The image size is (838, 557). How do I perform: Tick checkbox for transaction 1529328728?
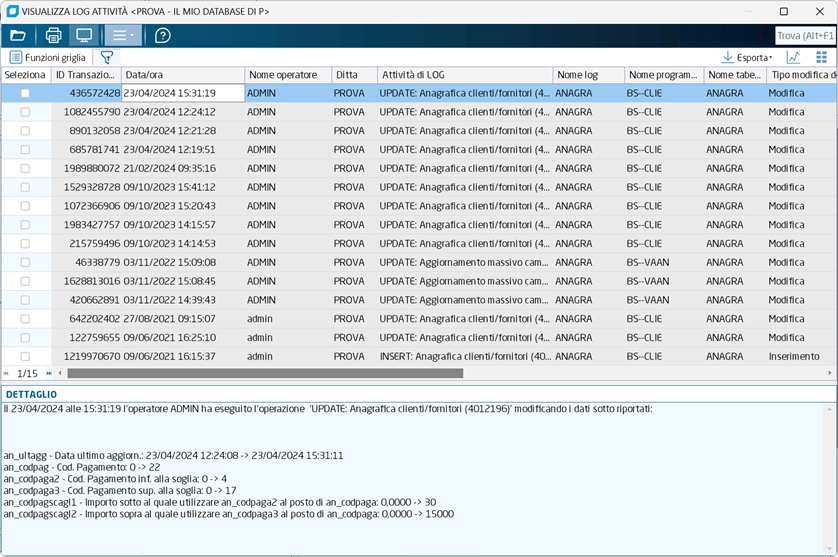[x=25, y=187]
